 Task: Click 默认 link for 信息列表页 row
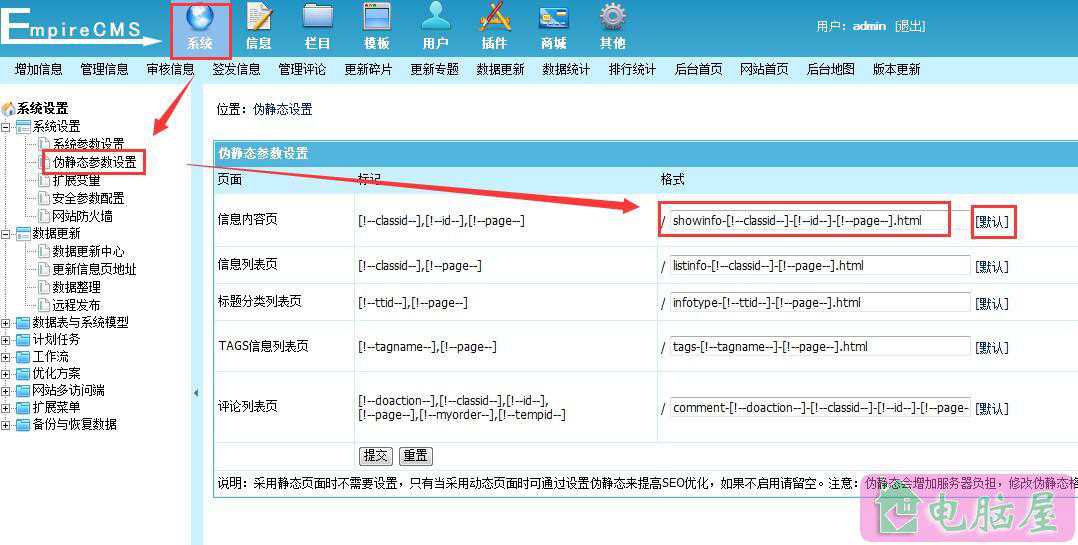[991, 267]
